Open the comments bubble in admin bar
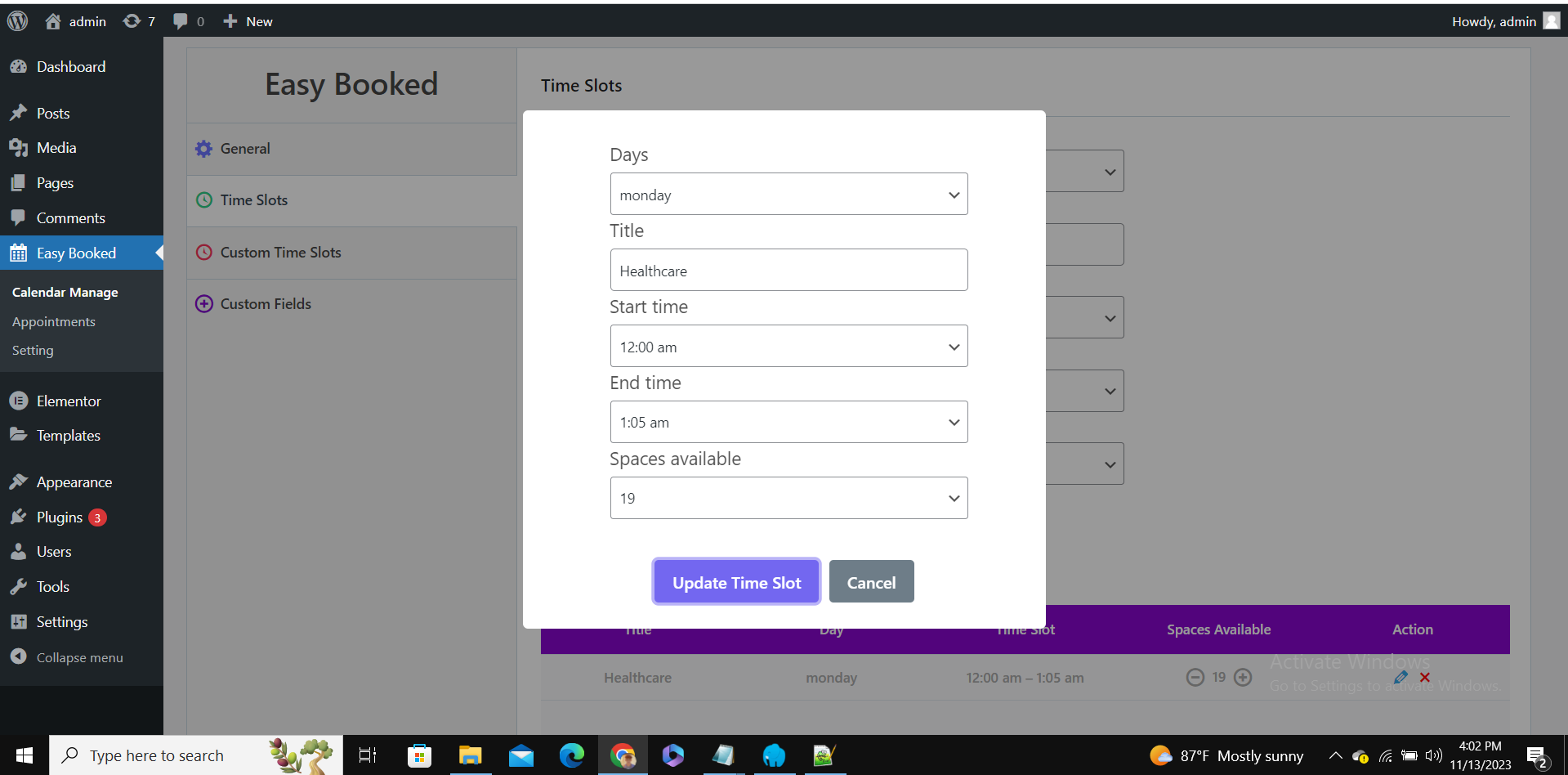This screenshot has height=775, width=1568. click(189, 21)
